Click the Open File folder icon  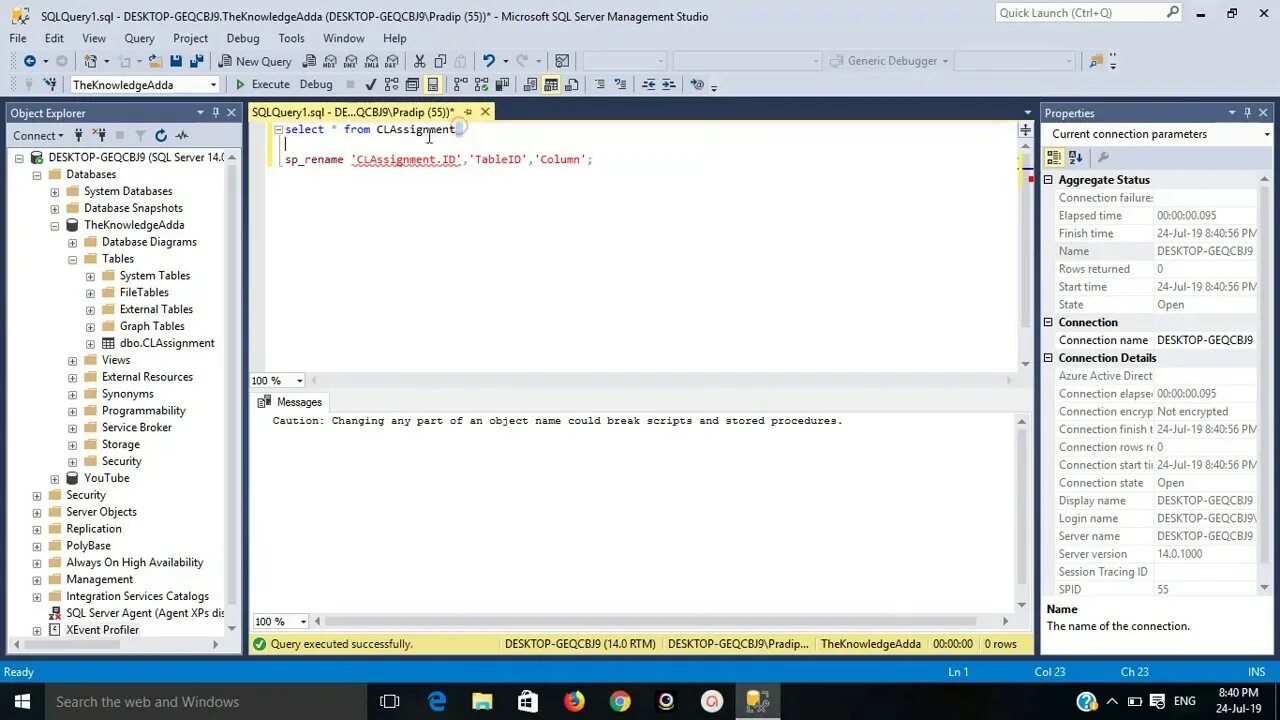pos(154,61)
